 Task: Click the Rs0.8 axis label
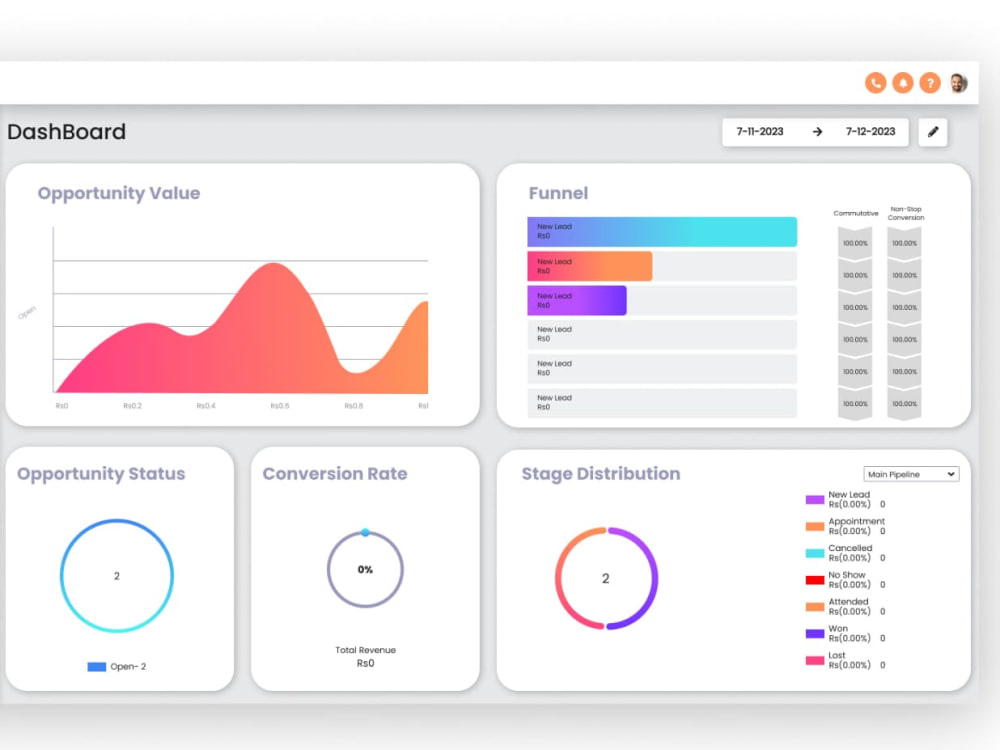[354, 406]
